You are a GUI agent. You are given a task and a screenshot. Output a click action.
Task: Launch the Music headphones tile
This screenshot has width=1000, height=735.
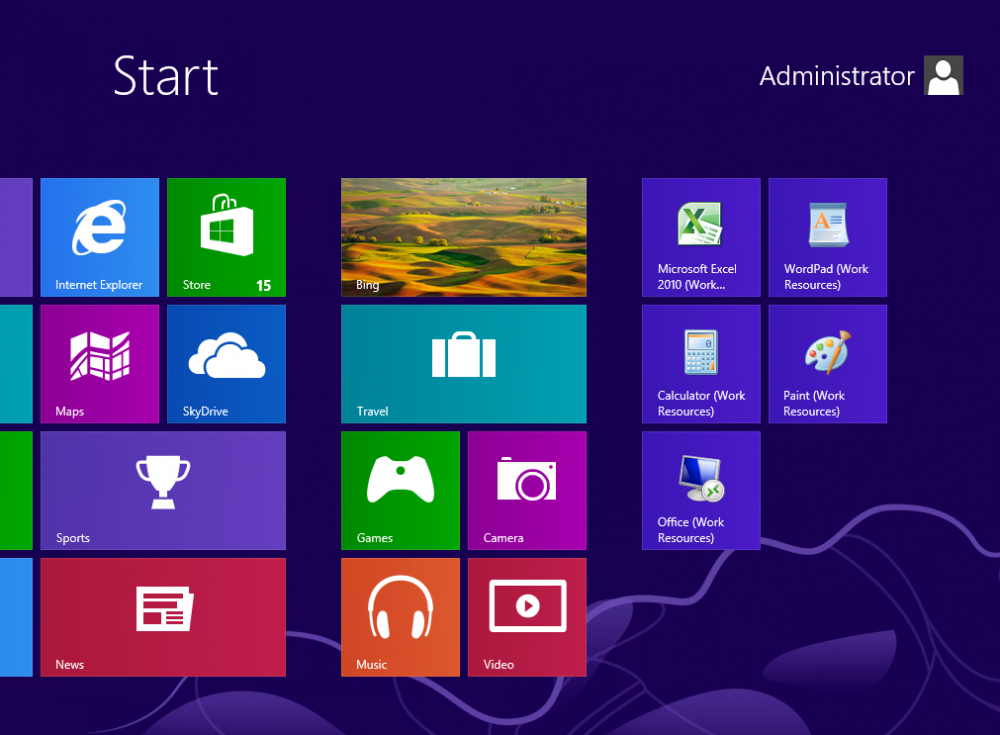click(x=401, y=617)
